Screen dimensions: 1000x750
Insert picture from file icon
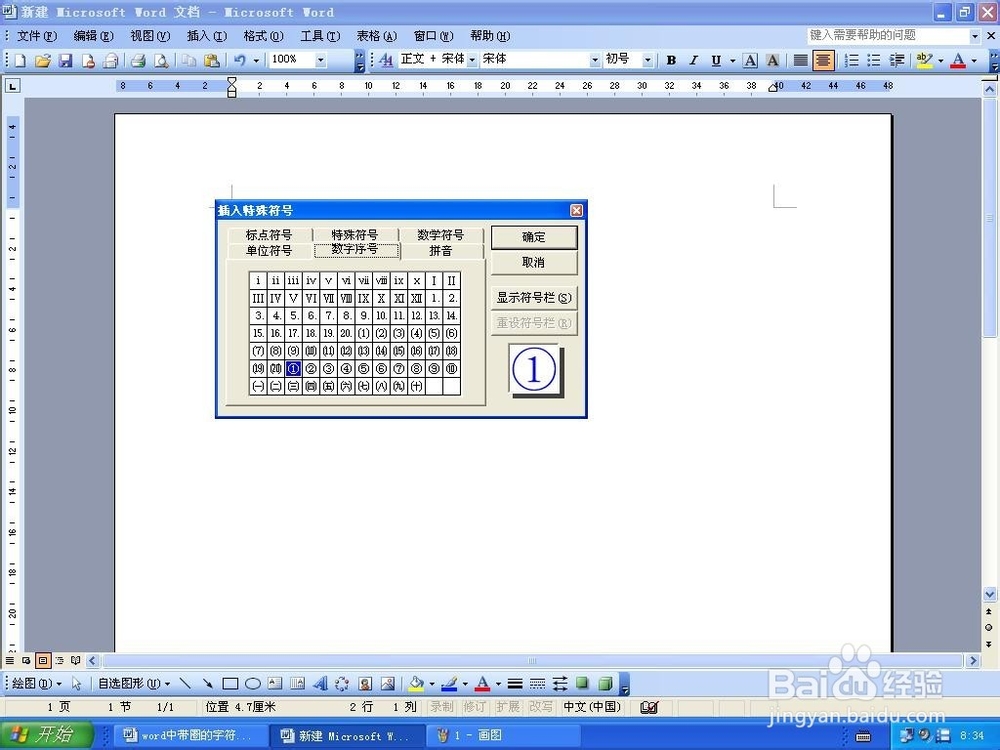tap(388, 684)
